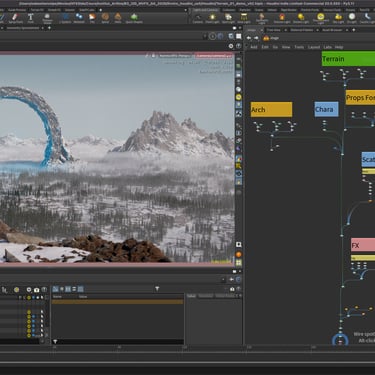This screenshot has height=375, width=375.
Task: Switch to the Tree View tab
Action: (273, 30)
